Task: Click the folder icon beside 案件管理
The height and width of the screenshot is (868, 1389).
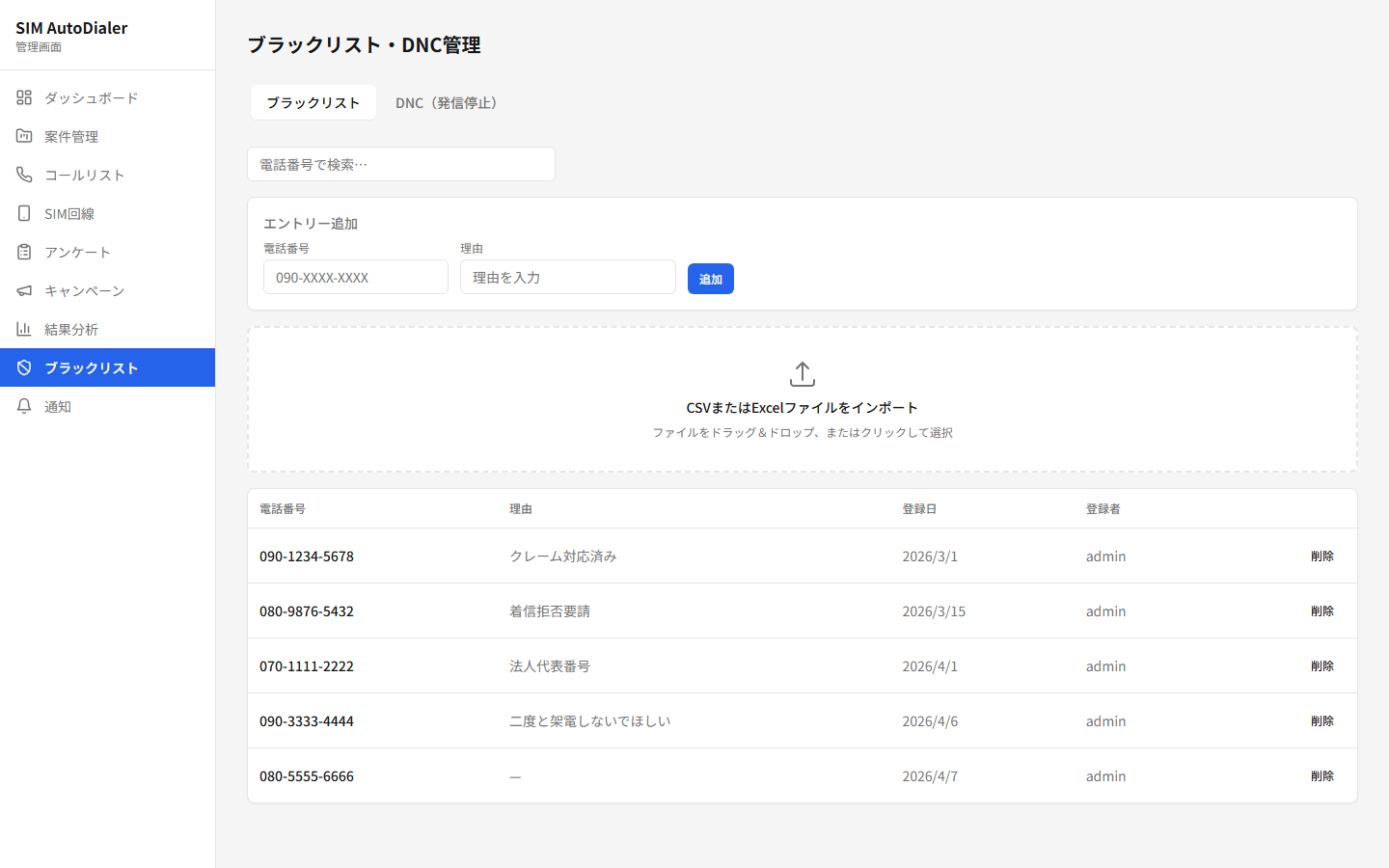Action: [x=24, y=136]
